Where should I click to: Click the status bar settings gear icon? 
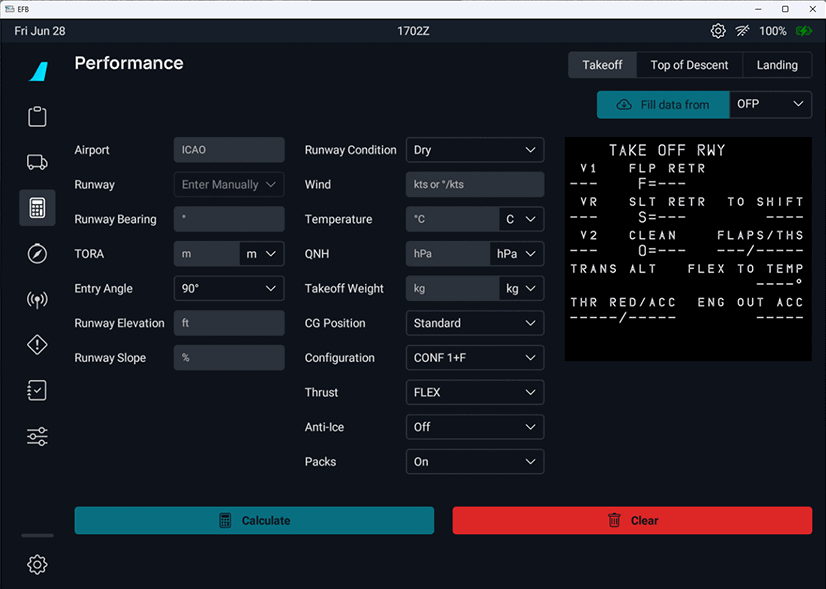[718, 31]
